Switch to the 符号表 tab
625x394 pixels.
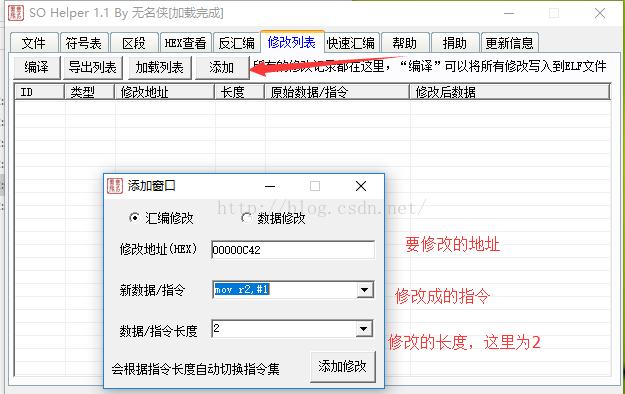tap(84, 43)
